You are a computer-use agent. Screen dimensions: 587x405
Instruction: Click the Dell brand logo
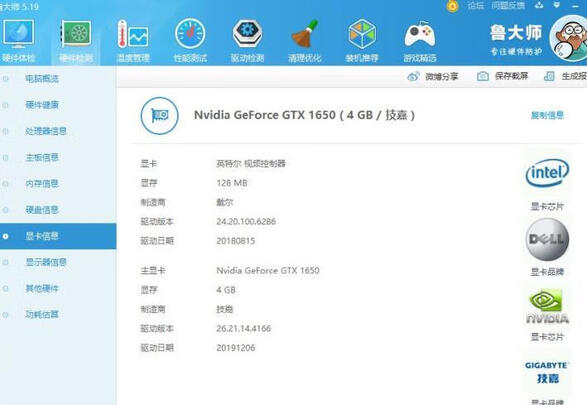[547, 240]
